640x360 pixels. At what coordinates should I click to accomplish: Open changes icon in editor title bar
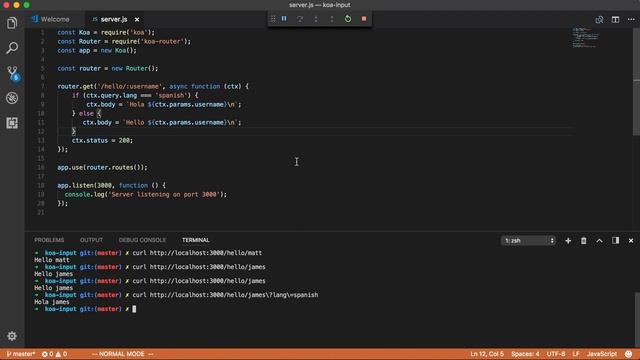pyautogui.click(x=599, y=20)
